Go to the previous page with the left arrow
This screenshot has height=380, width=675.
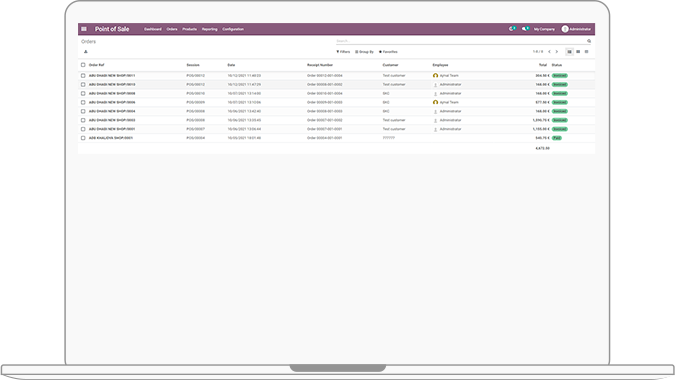coord(549,52)
